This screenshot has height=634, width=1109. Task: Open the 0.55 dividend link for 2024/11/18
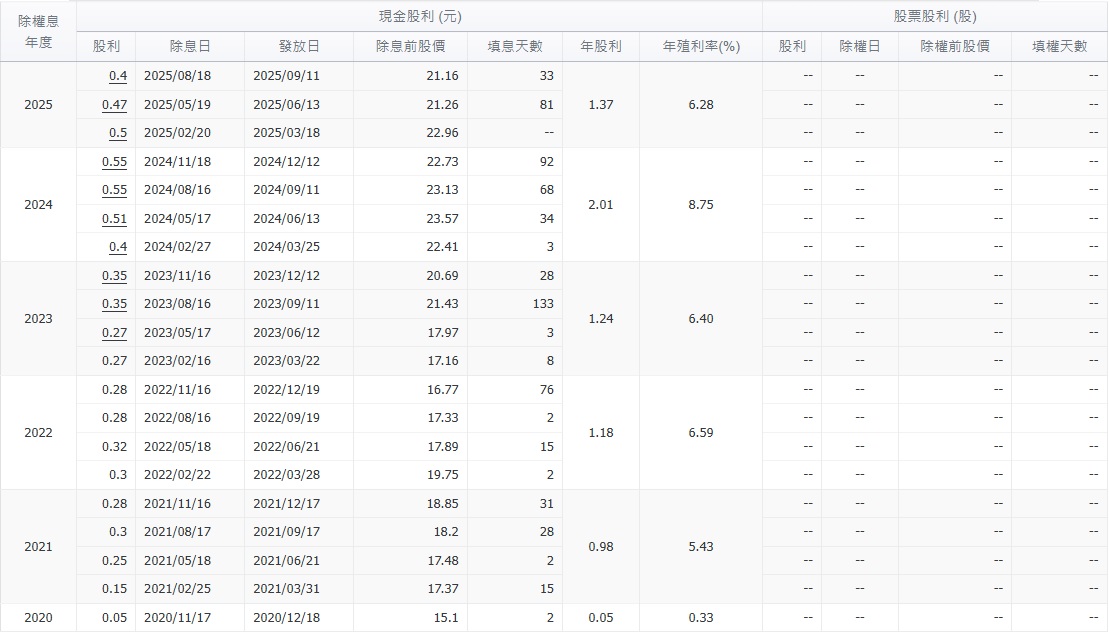(114, 162)
